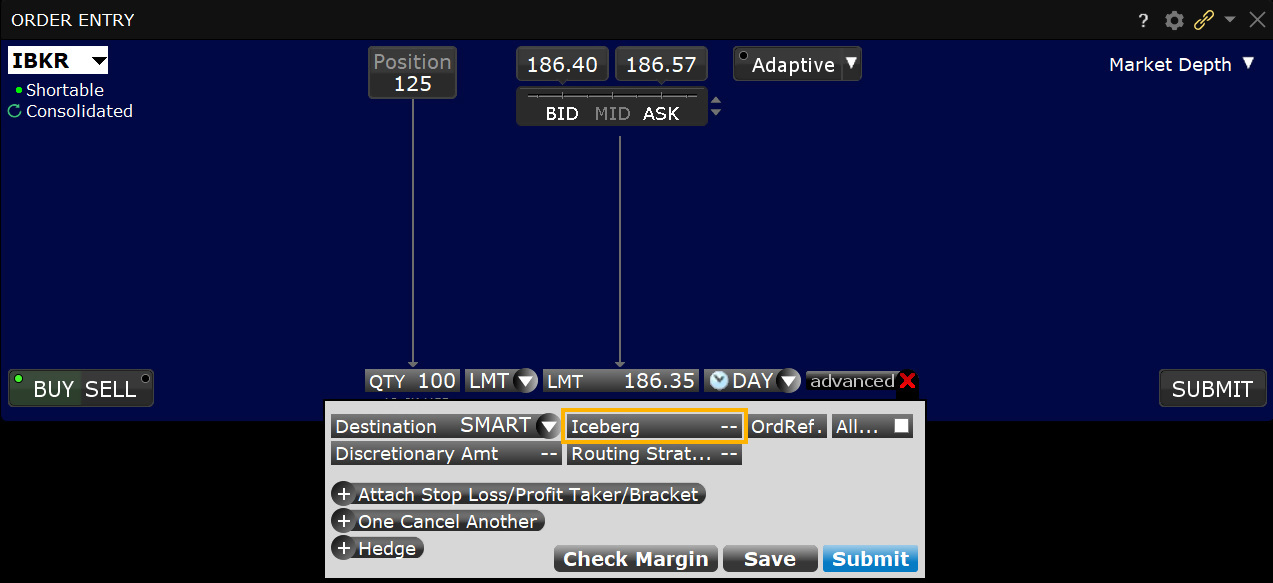
Task: Click the Iceberg input field
Action: click(x=654, y=426)
